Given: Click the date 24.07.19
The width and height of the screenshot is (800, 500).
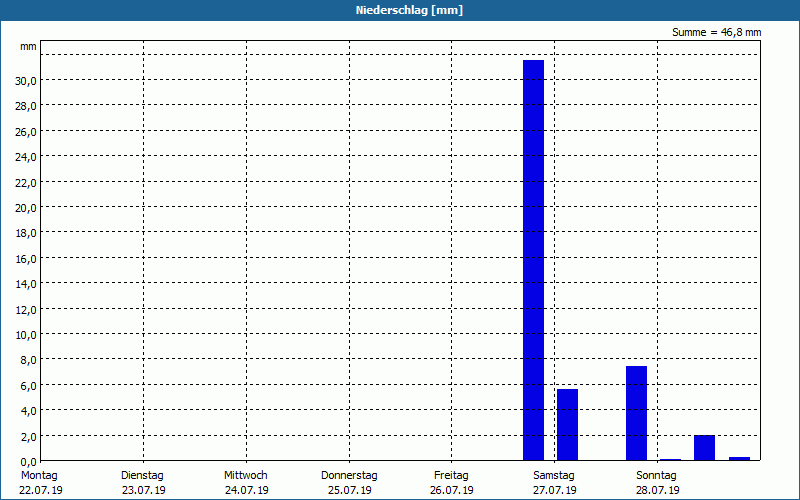Looking at the screenshot, I should (246, 490).
